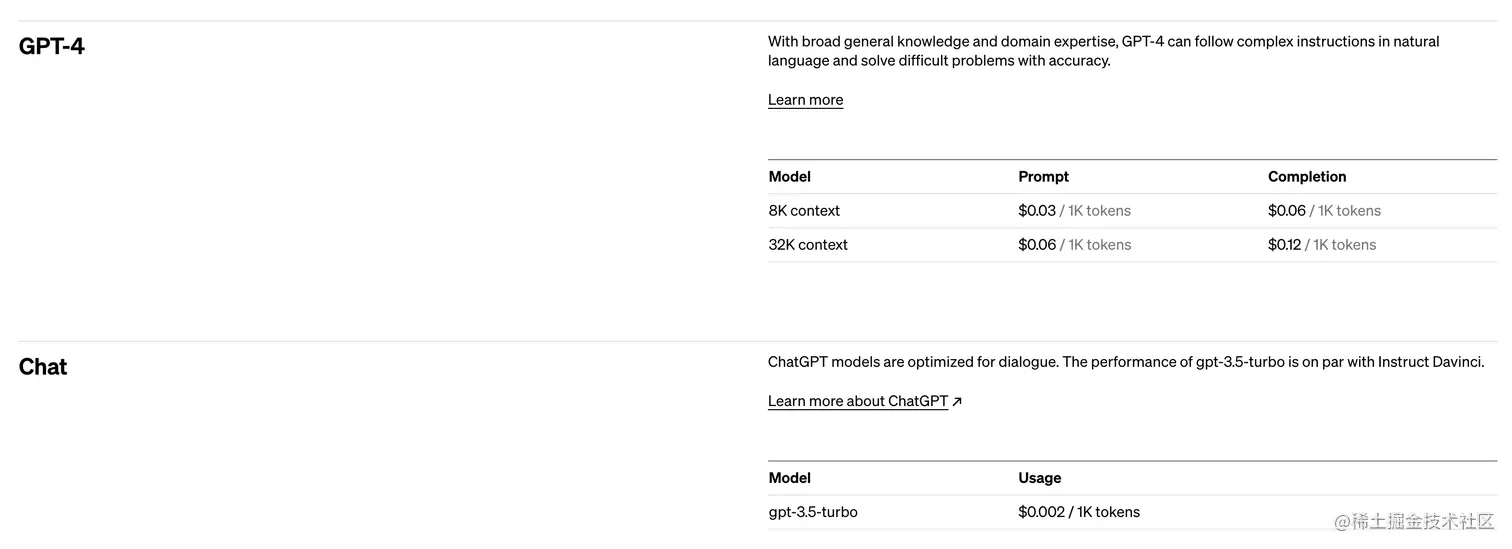
Task: Select the Chat section heading
Action: click(x=43, y=367)
